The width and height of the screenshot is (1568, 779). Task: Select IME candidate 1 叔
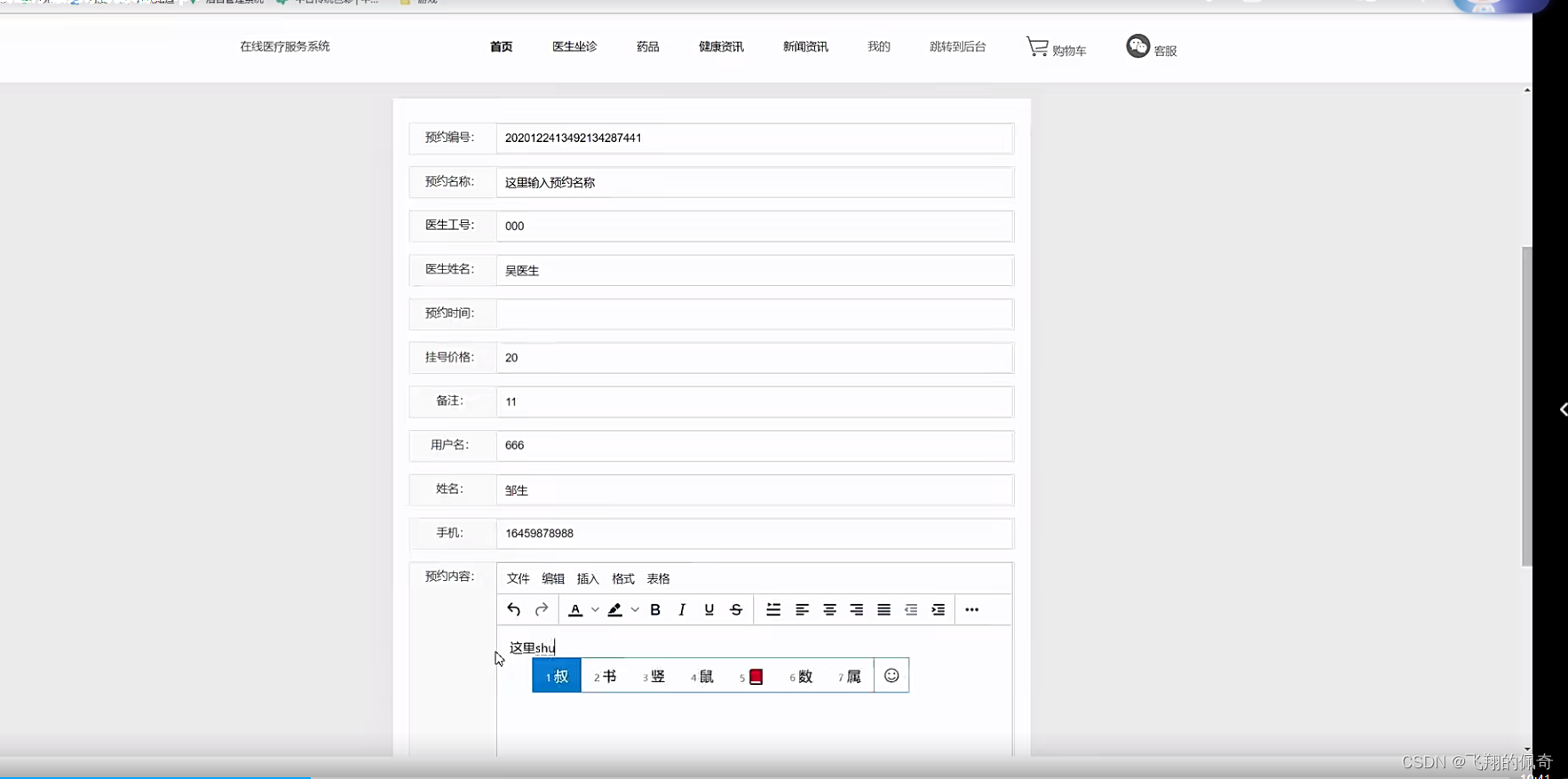click(557, 676)
